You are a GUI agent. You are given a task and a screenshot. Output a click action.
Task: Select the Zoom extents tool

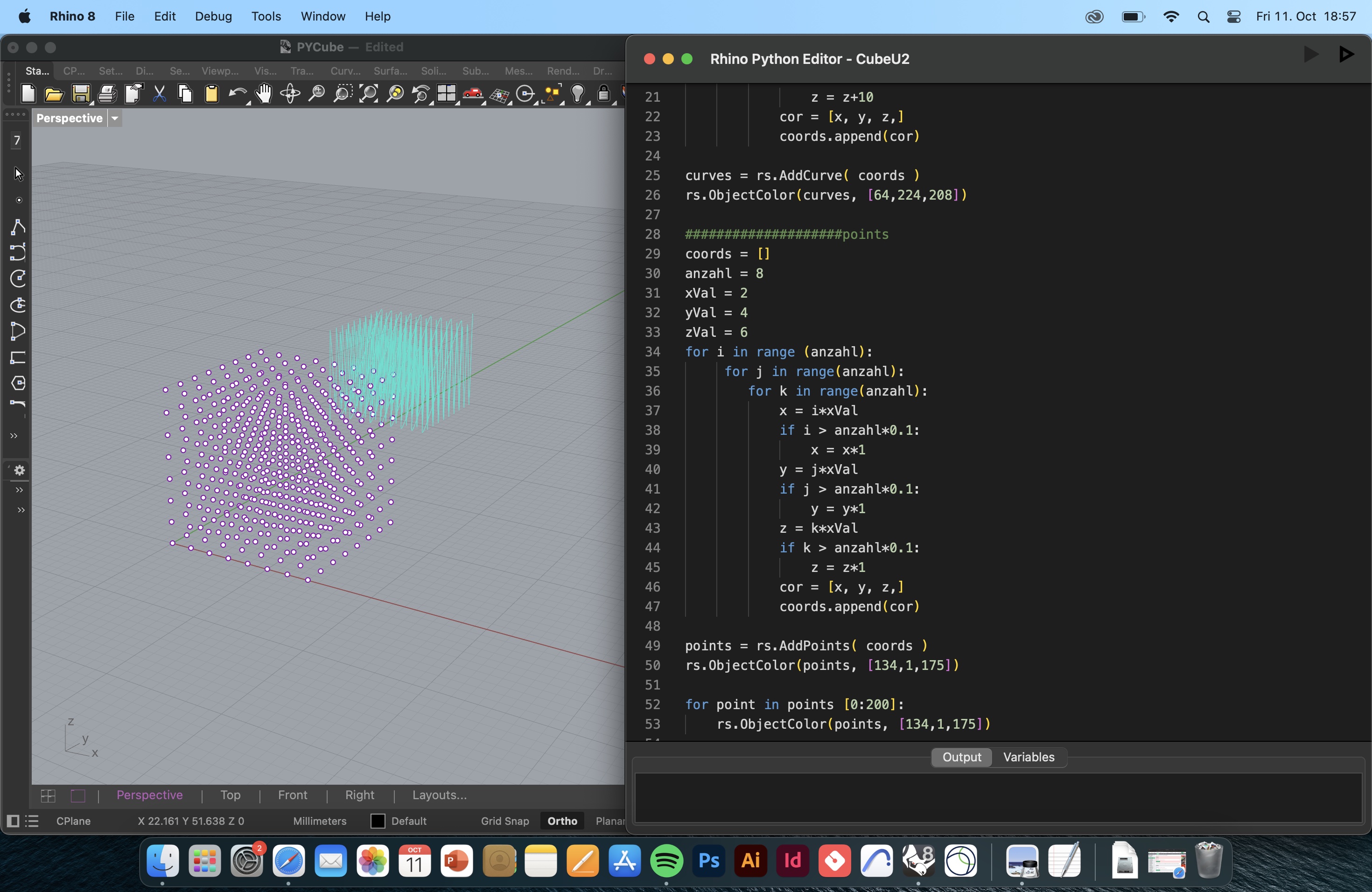click(x=369, y=94)
